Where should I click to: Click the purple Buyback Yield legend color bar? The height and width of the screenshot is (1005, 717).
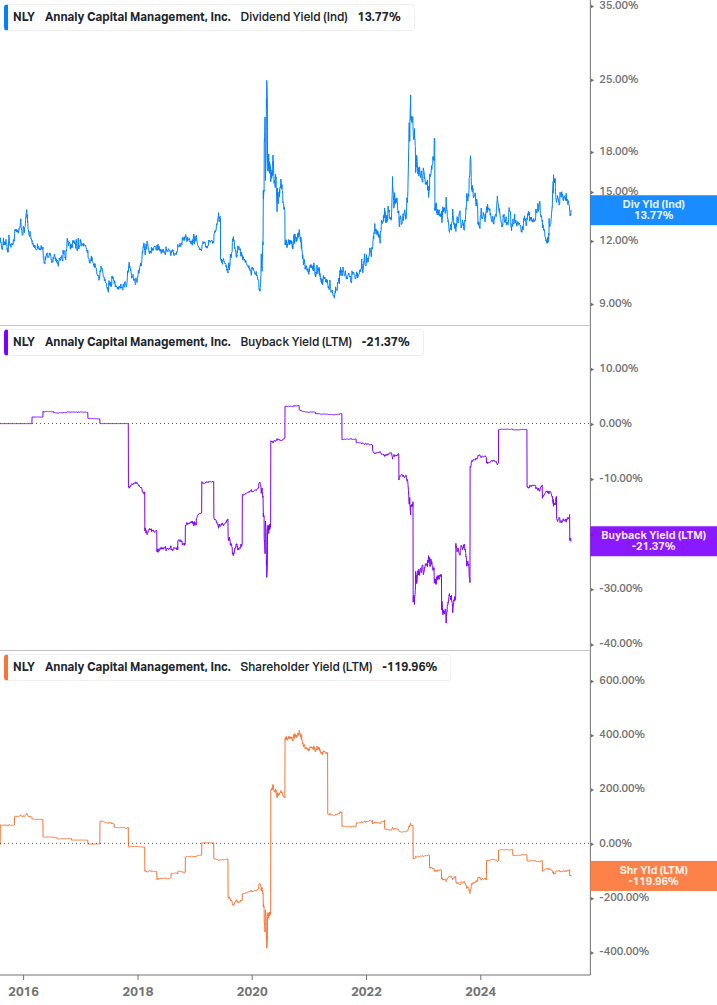click(x=6, y=342)
